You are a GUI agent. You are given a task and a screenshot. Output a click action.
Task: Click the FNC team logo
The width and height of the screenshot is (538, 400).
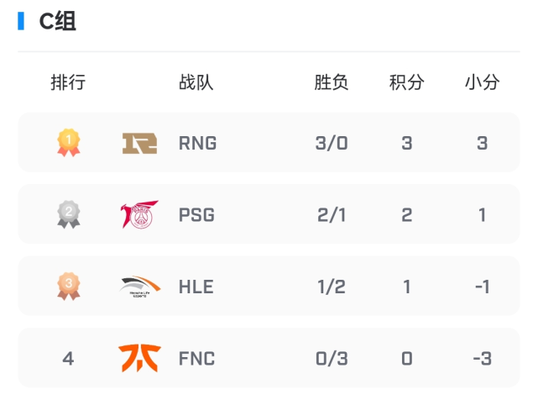140,358
